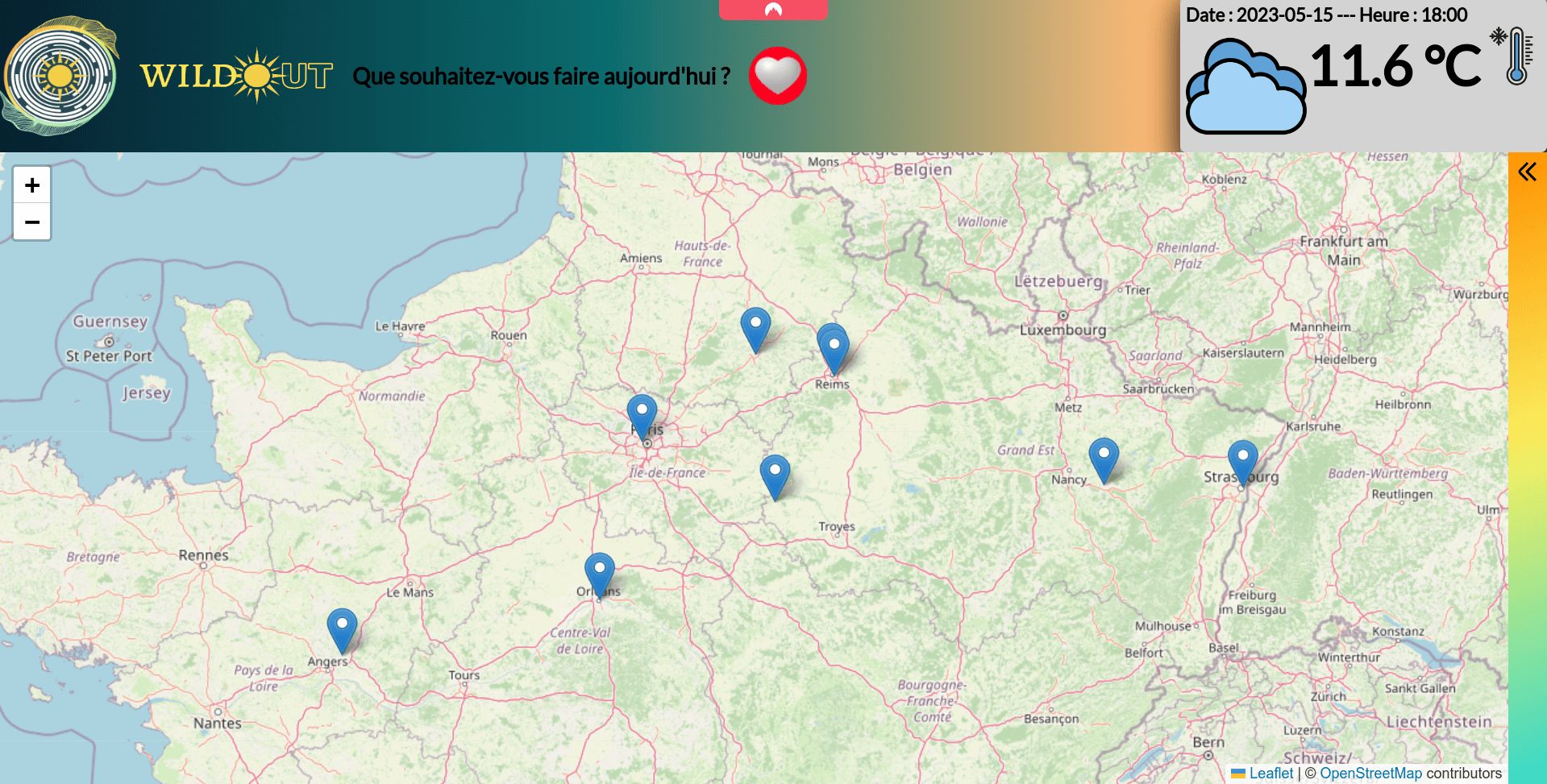Click the Rouen city label
Image resolution: width=1547 pixels, height=784 pixels.
click(x=509, y=335)
